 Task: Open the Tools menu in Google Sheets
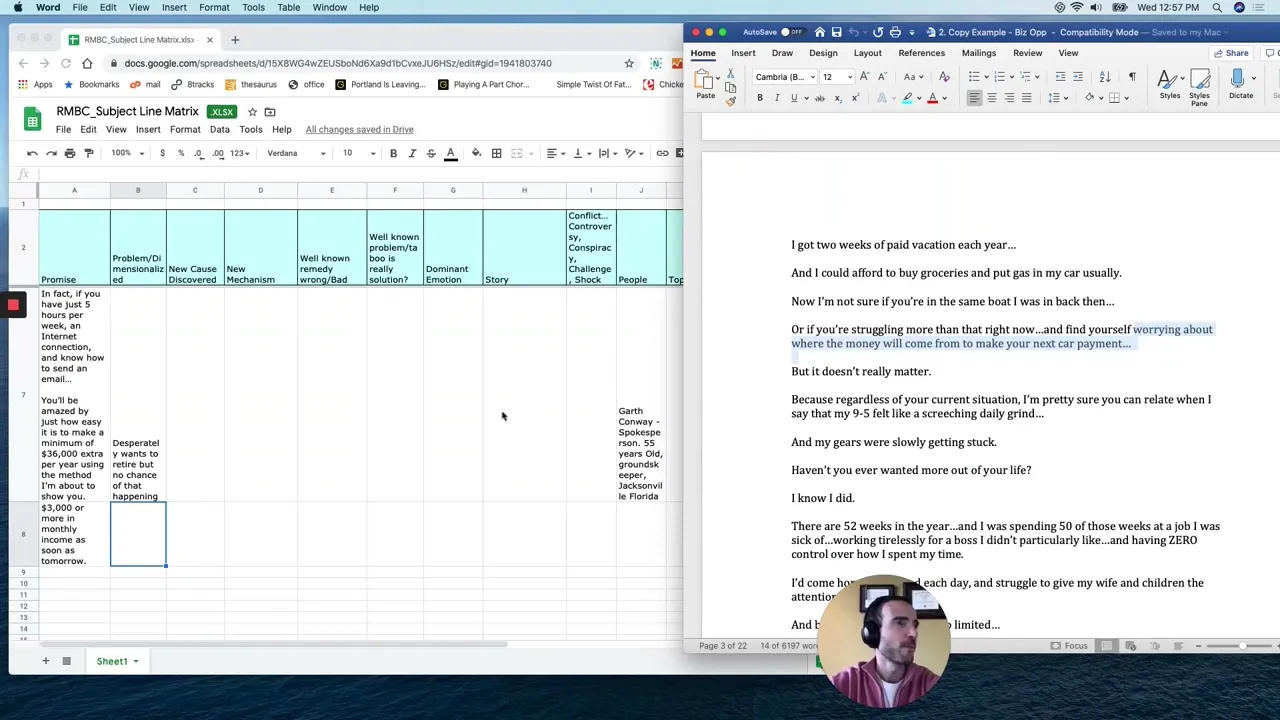pos(250,129)
